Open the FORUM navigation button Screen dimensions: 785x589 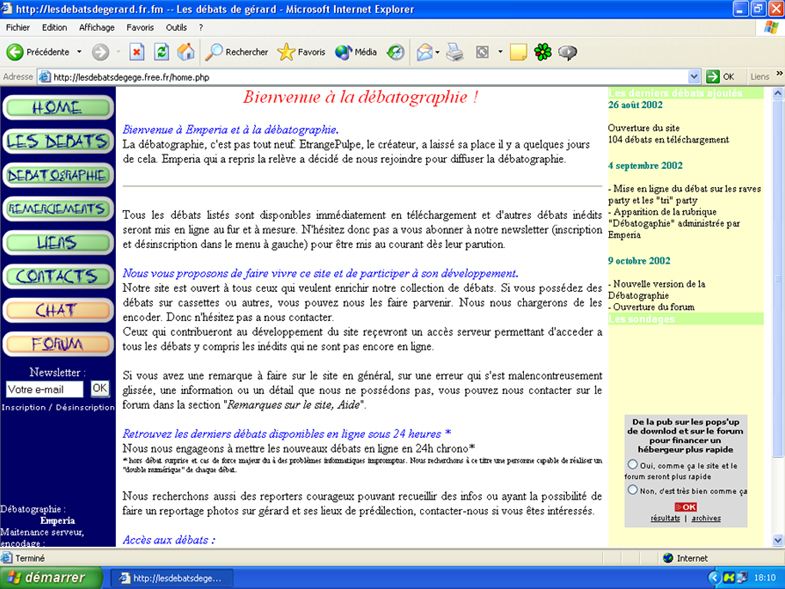58,344
